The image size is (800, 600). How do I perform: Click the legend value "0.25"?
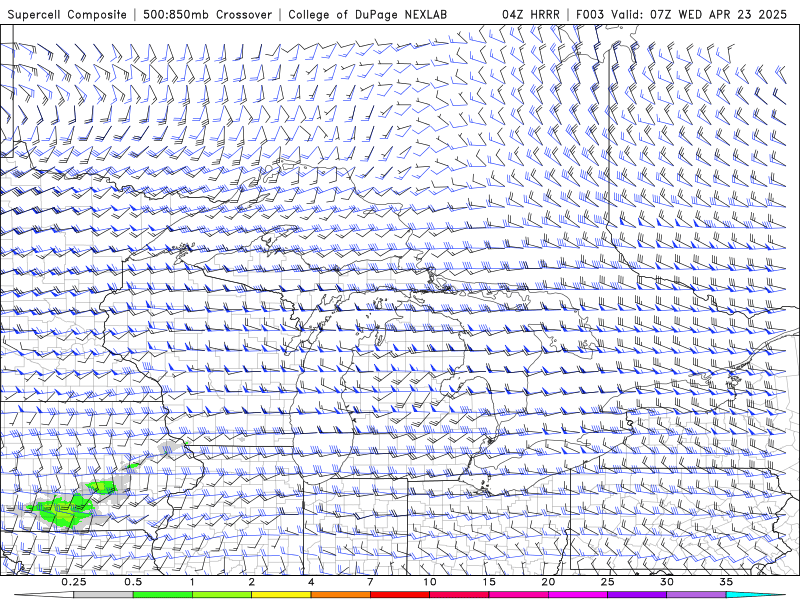(x=73, y=582)
